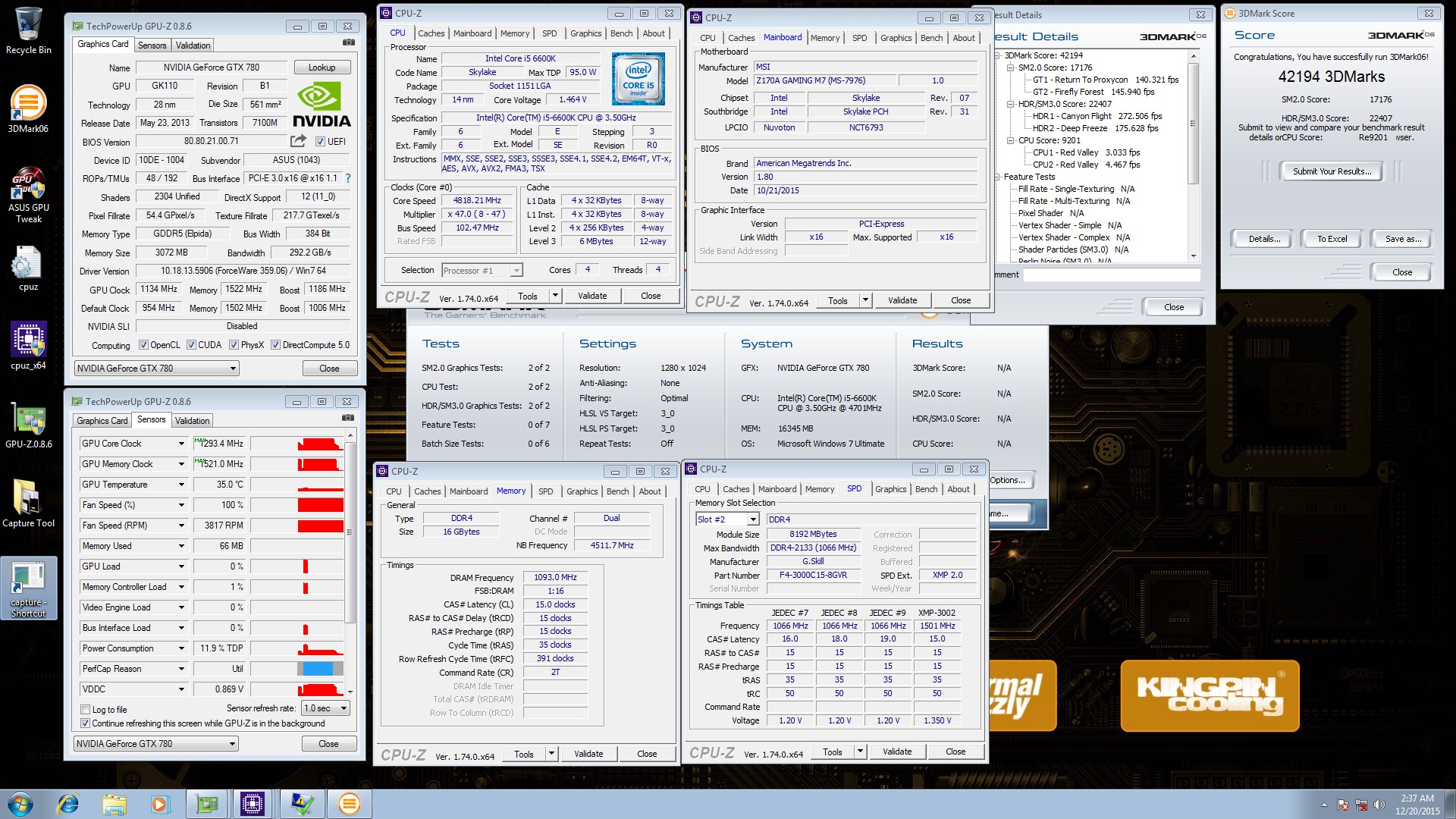Screen dimensions: 1456x819
Task: Enable the Log to file checkbox
Action: (86, 710)
